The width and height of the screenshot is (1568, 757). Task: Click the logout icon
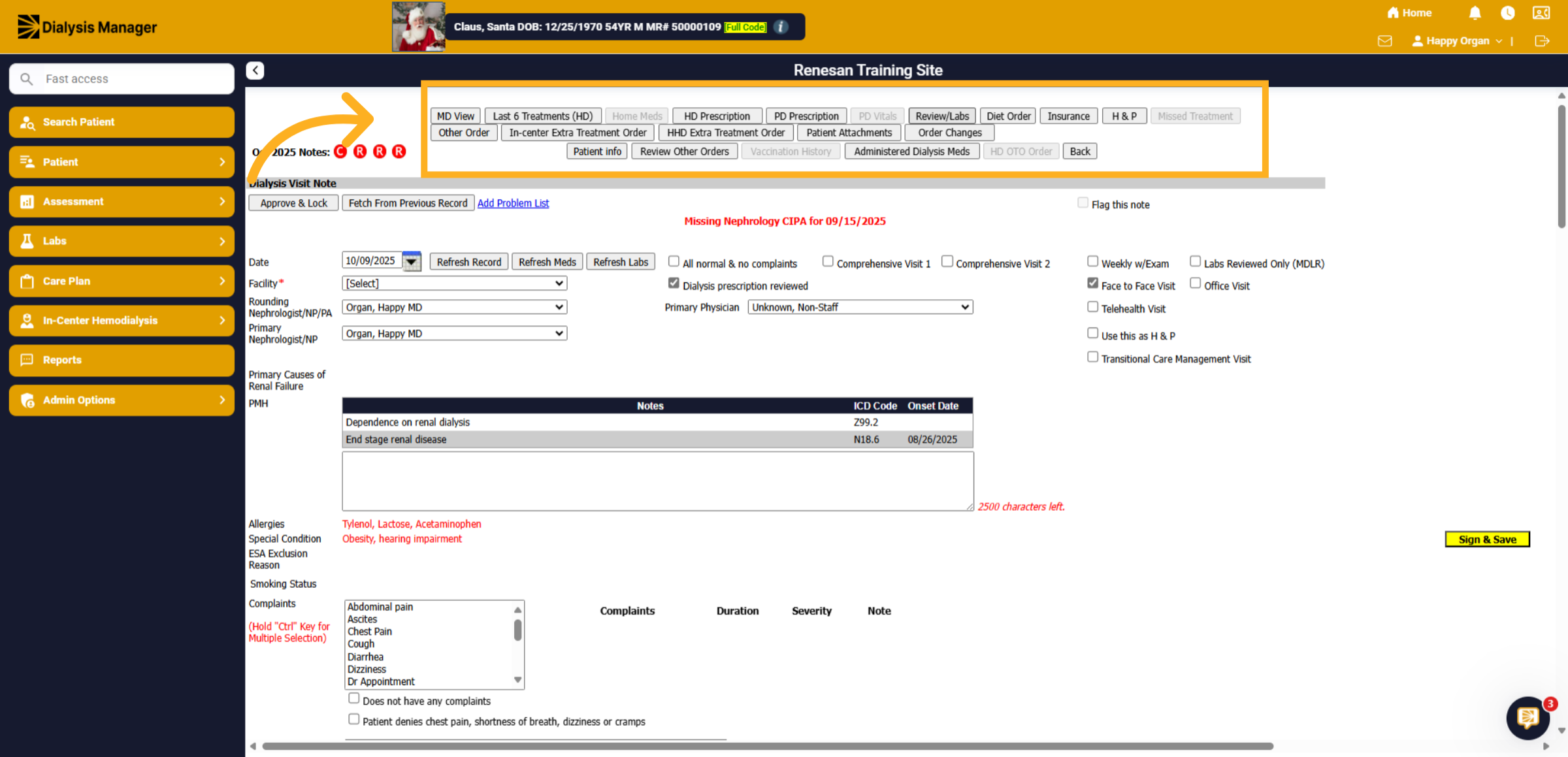pos(1542,41)
